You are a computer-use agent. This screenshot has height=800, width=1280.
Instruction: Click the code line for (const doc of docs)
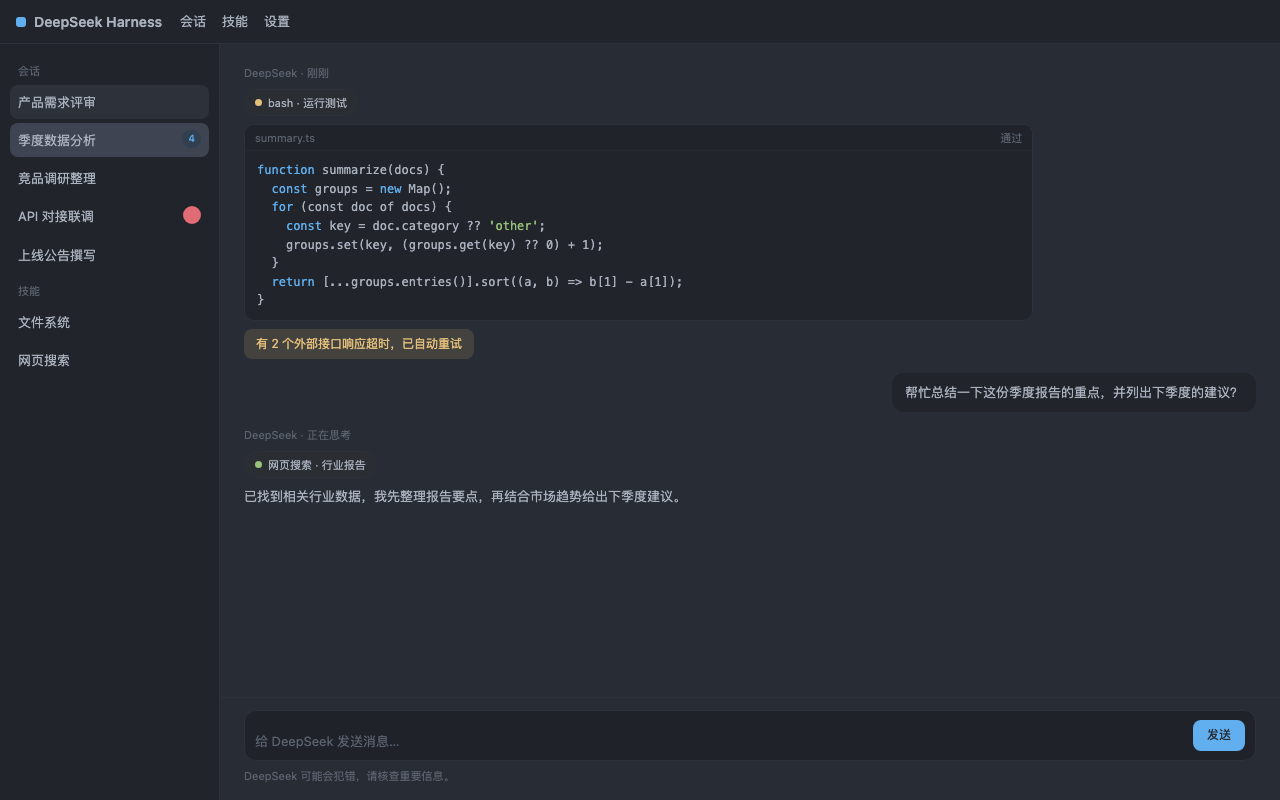click(x=362, y=207)
